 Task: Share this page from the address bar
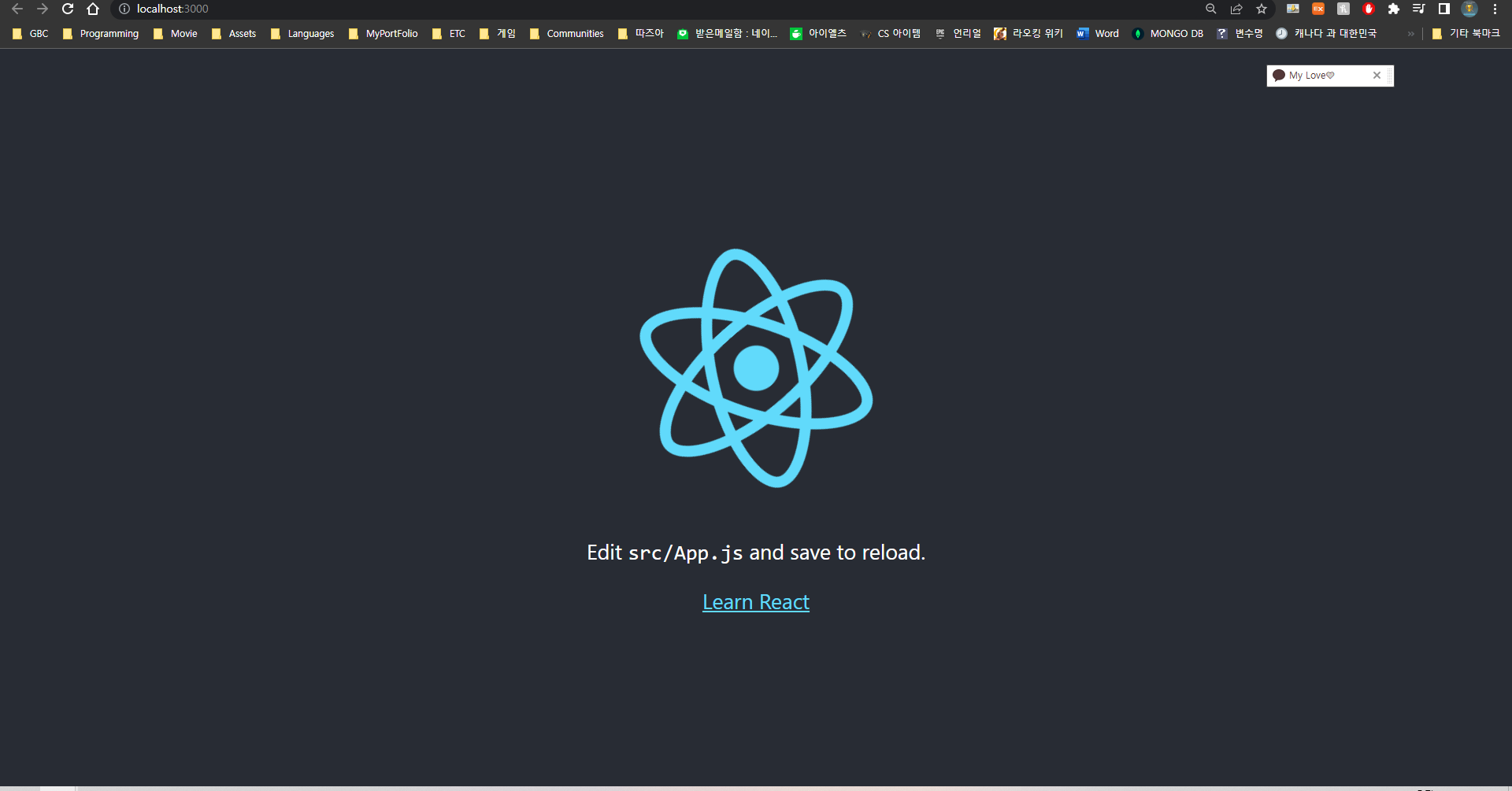pos(1236,9)
